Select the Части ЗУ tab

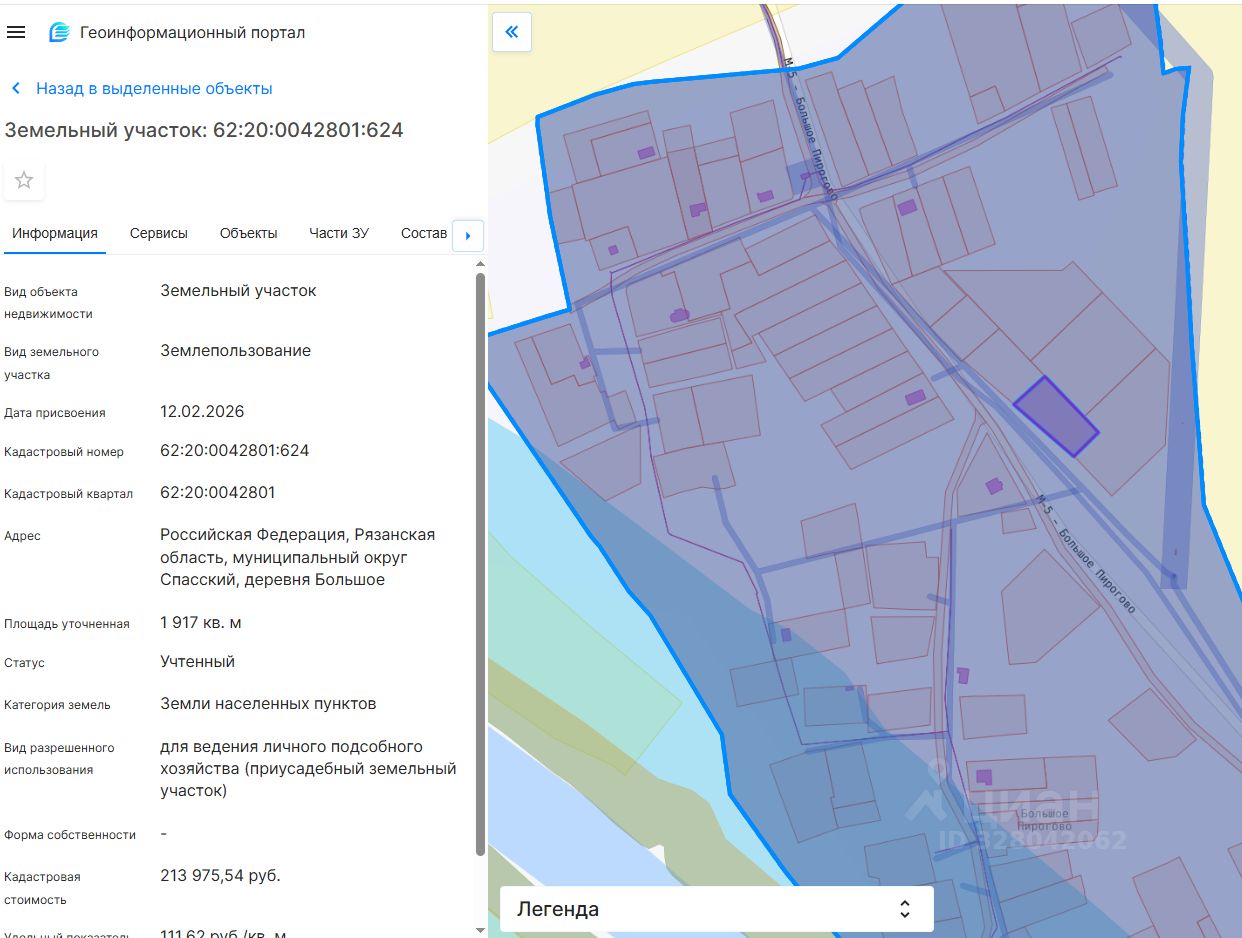coord(339,233)
